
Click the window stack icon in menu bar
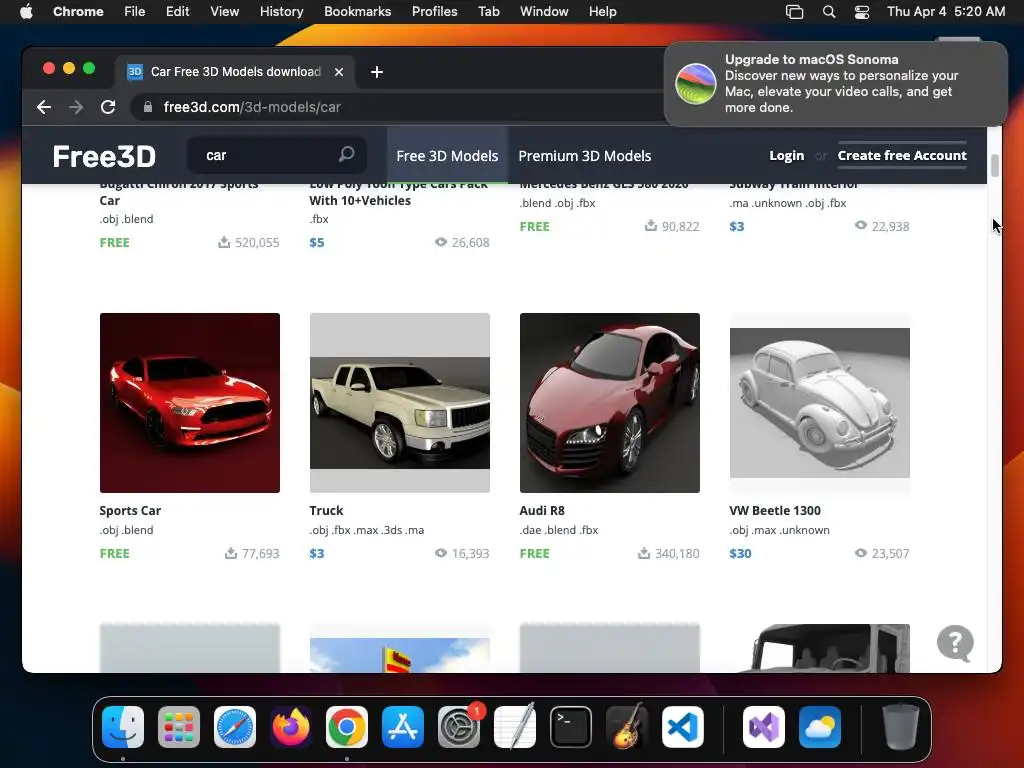pos(794,11)
